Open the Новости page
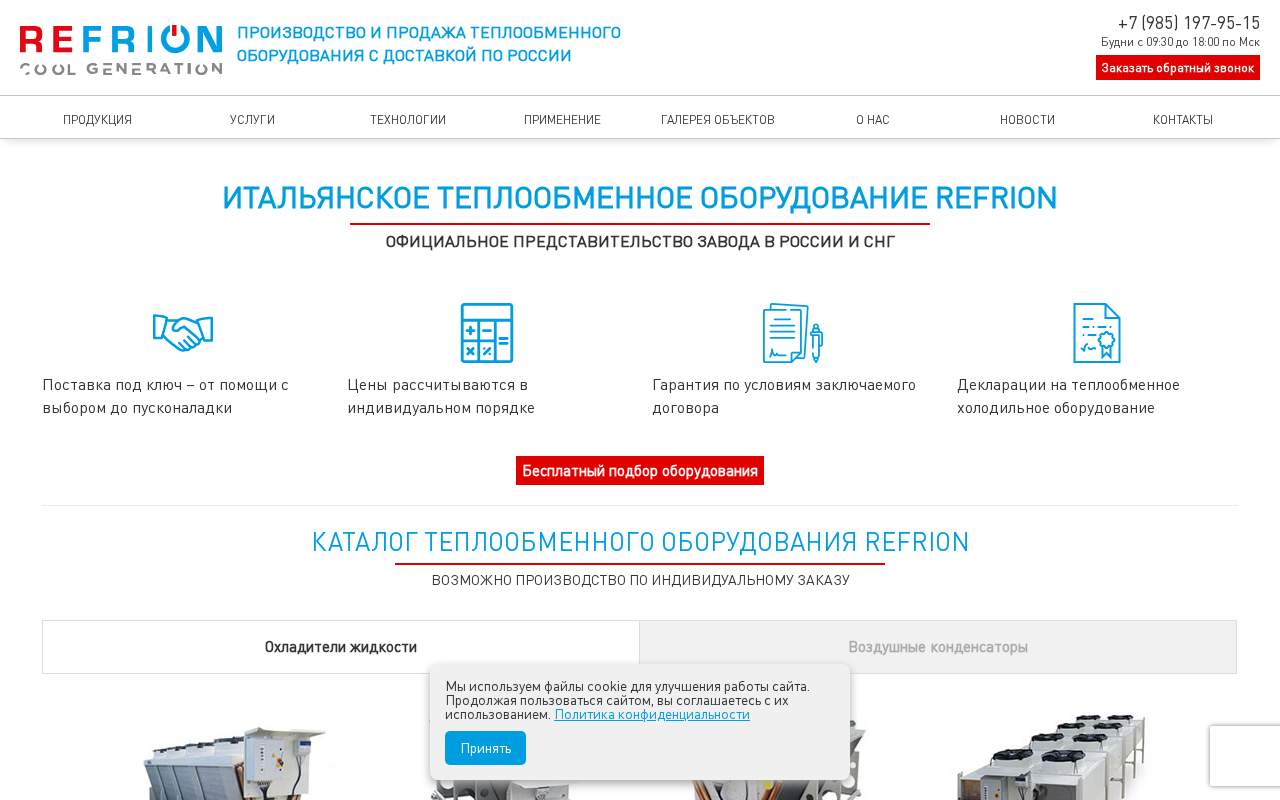Screen dimensions: 1280x800 (x=1027, y=120)
